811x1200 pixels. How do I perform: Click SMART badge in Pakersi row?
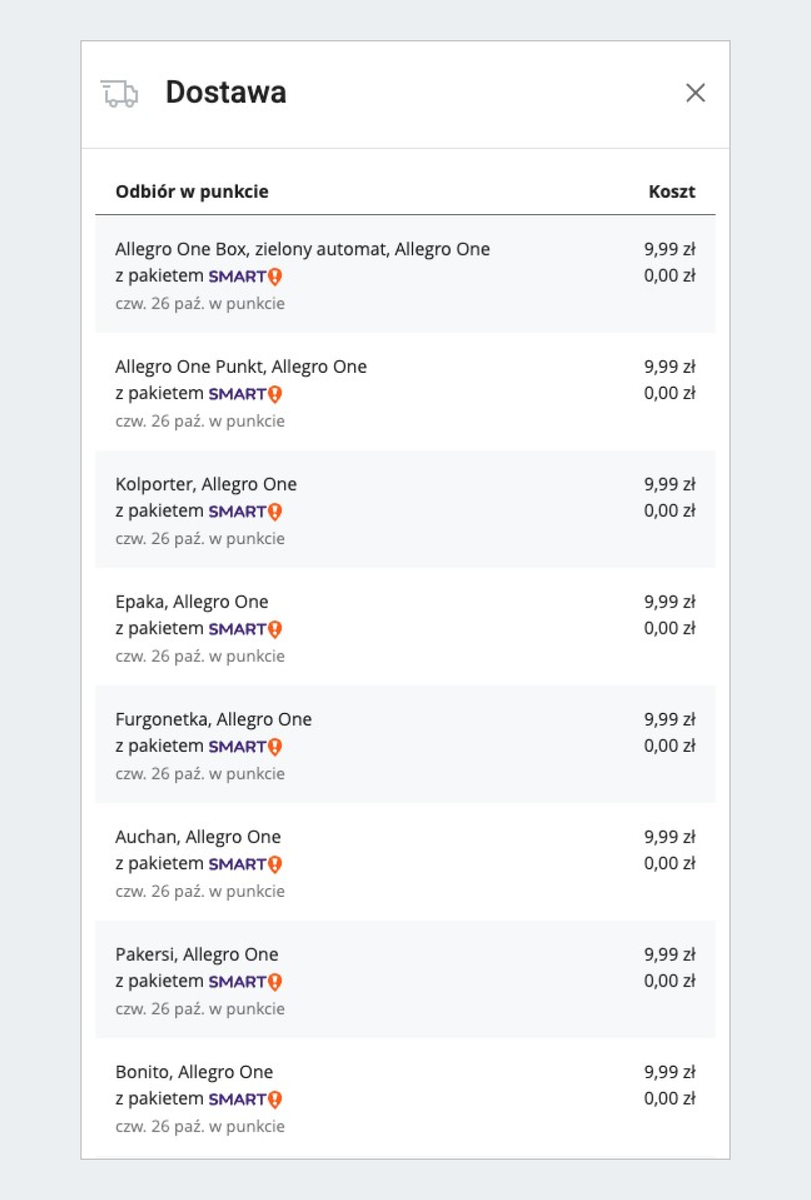click(245, 981)
